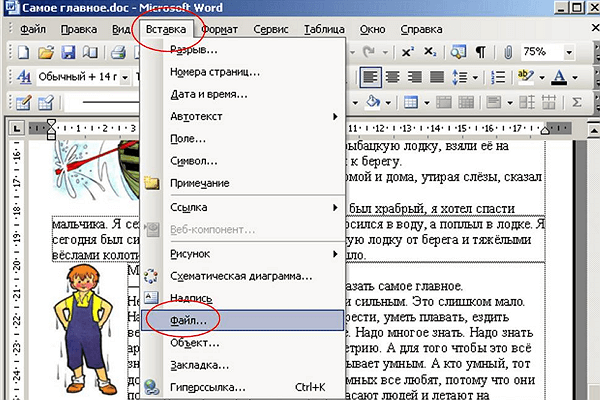Open the Правка menu
Image resolution: width=600 pixels, height=400 pixels.
point(79,29)
